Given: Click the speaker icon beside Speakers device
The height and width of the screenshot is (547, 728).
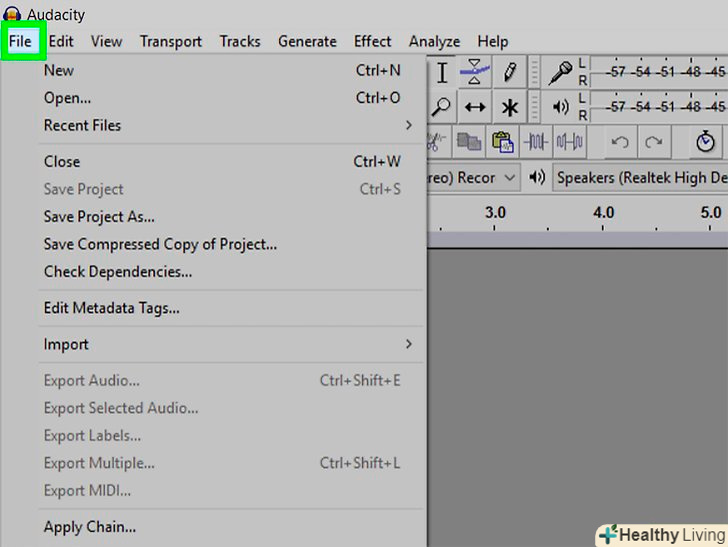Looking at the screenshot, I should (x=537, y=177).
